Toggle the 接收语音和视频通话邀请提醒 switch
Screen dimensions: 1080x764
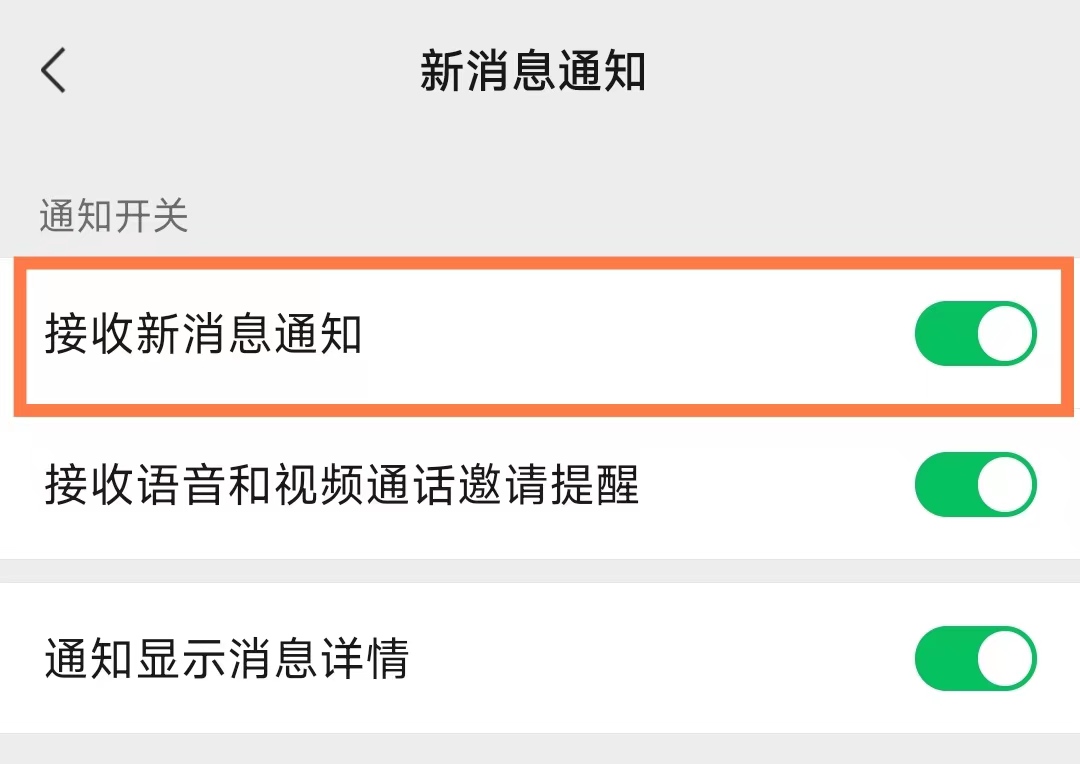tap(975, 485)
